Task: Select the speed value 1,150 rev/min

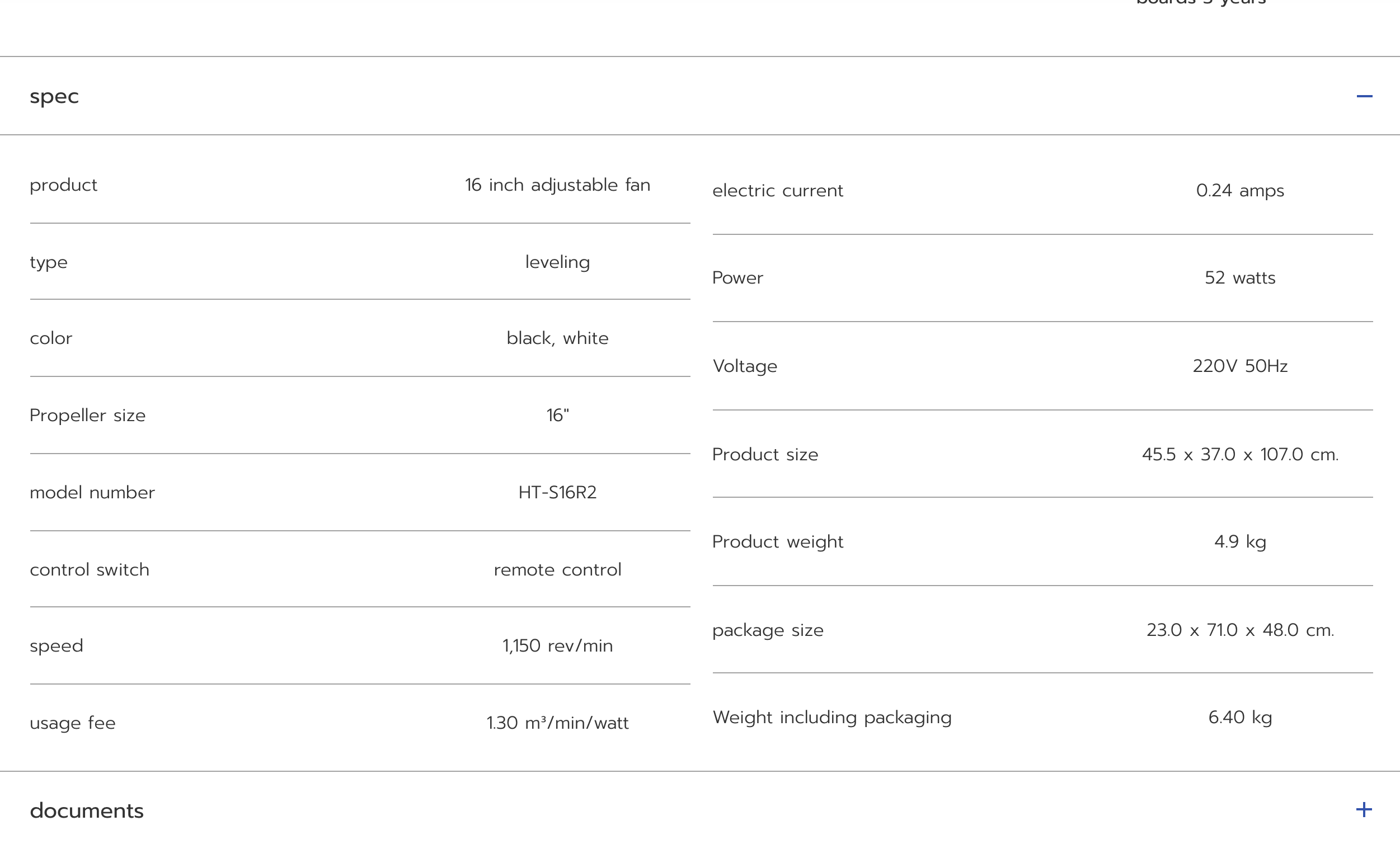Action: click(x=557, y=645)
